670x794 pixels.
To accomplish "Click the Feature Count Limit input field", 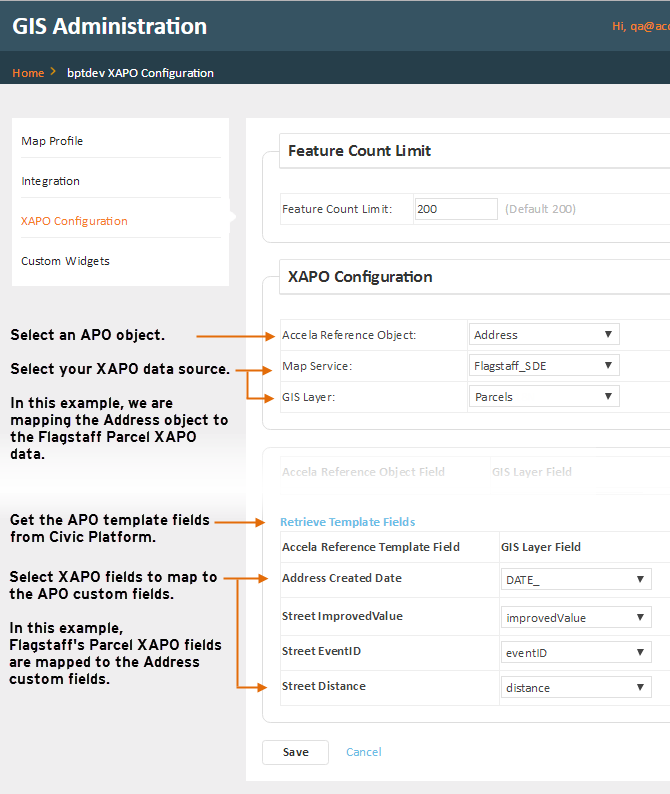I will [x=456, y=209].
